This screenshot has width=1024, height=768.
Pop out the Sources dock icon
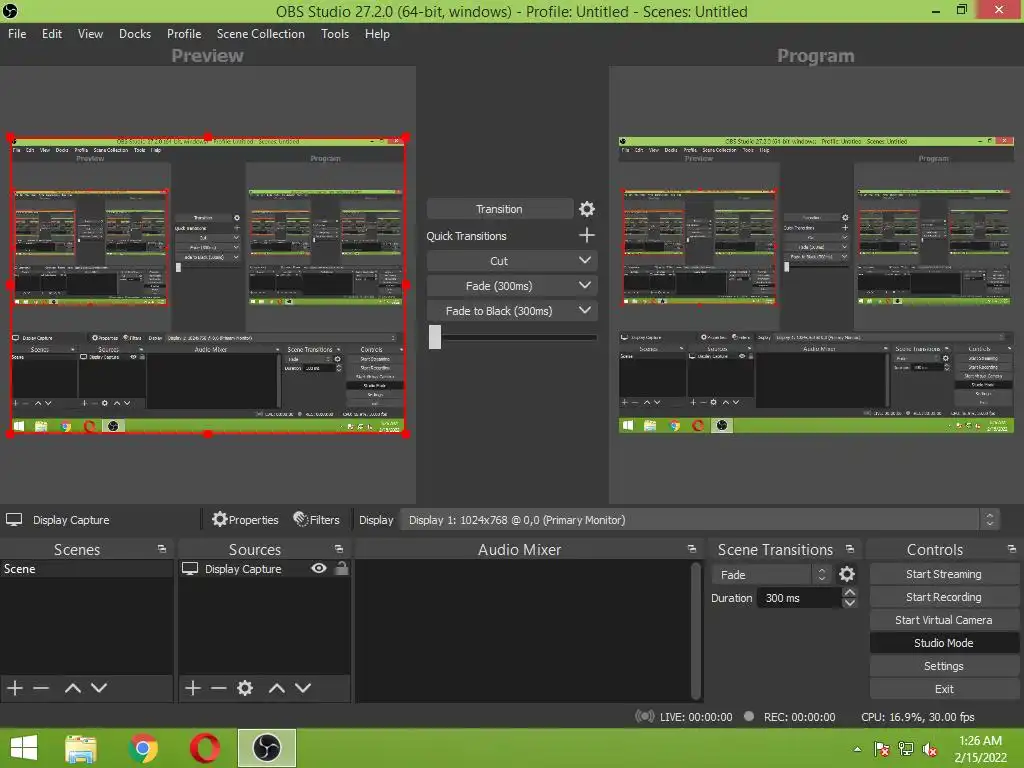[x=338, y=549]
